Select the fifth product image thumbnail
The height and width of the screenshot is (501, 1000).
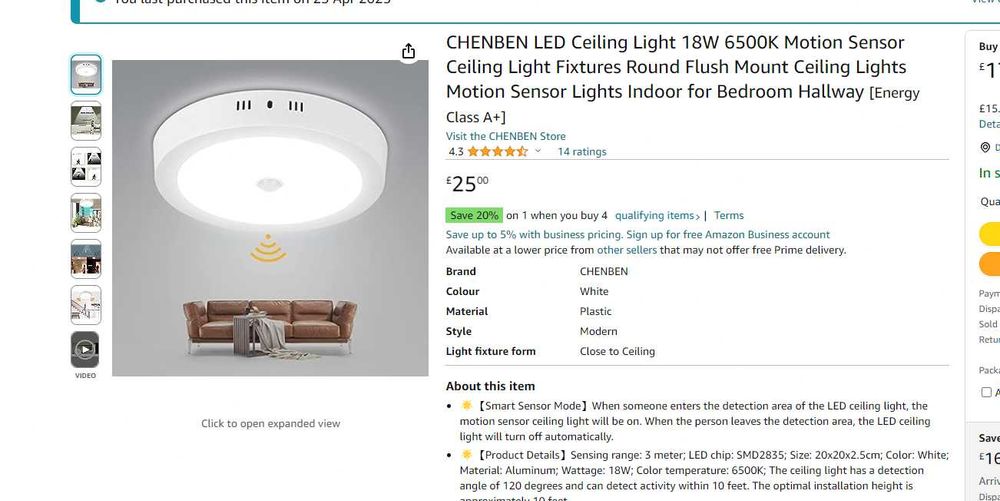85,258
